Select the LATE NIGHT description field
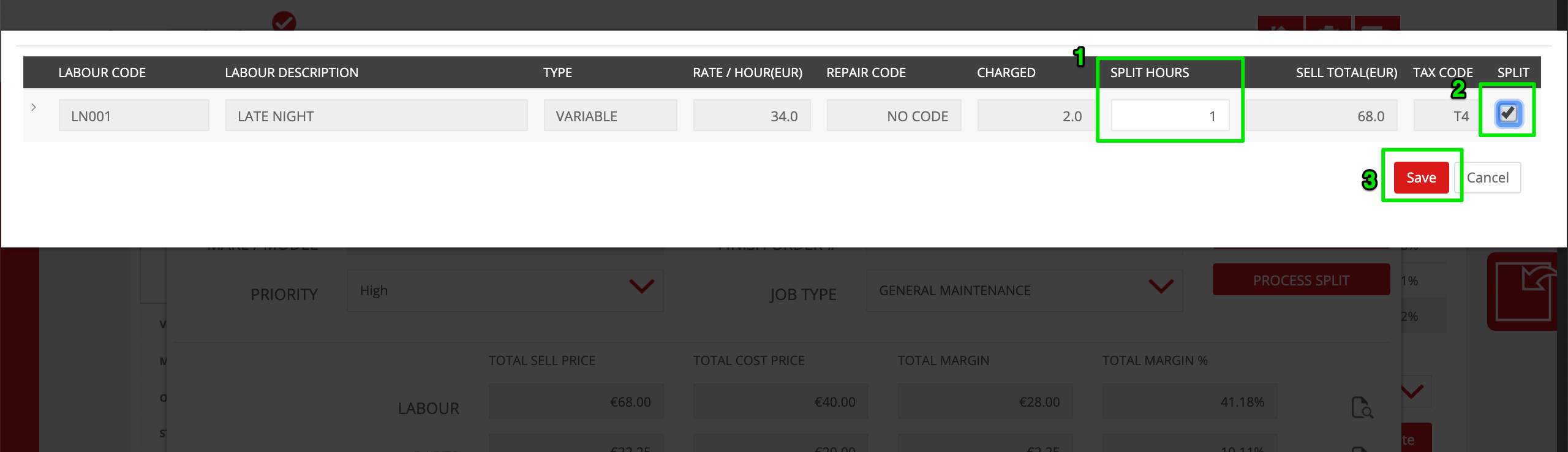This screenshot has height=452, width=1568. pos(377,116)
